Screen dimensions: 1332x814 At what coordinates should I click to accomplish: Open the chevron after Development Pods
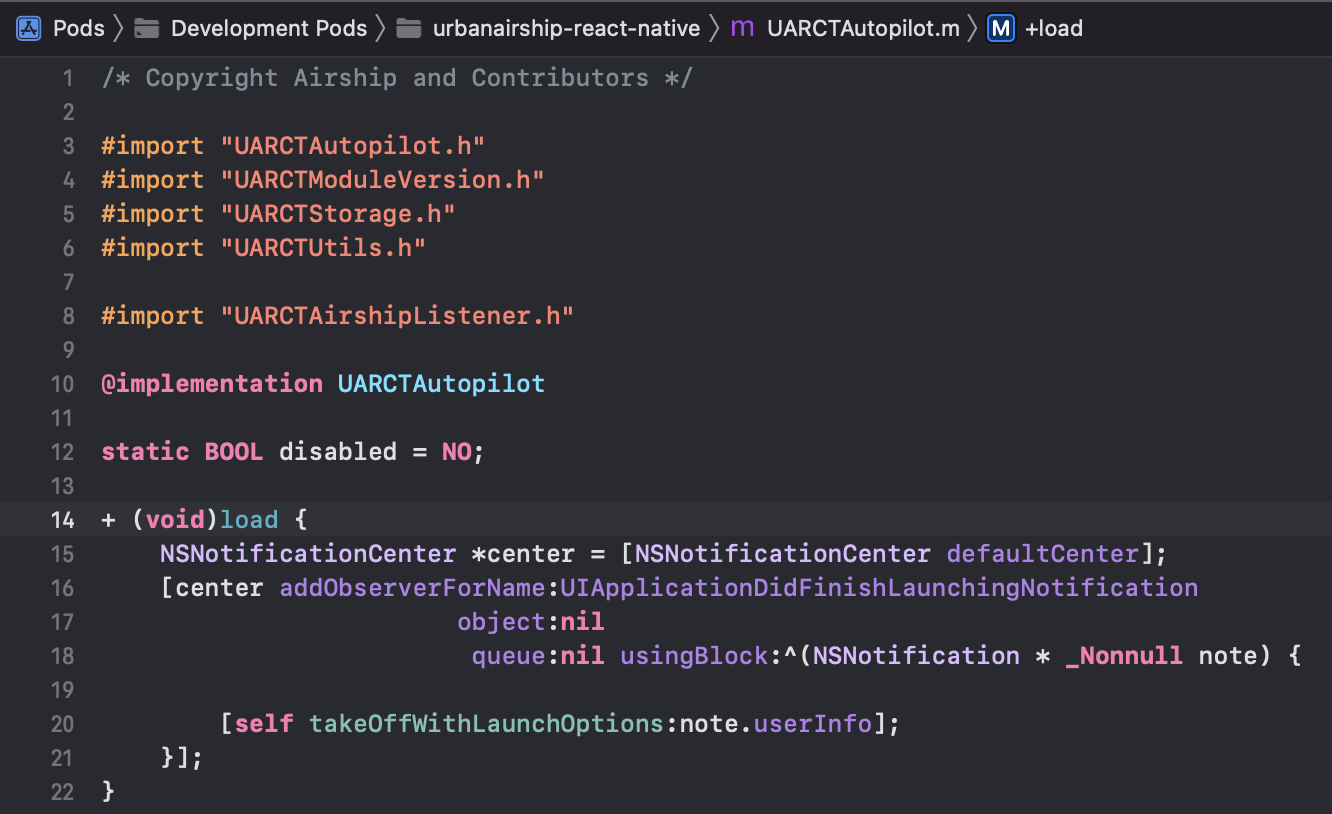(x=380, y=27)
